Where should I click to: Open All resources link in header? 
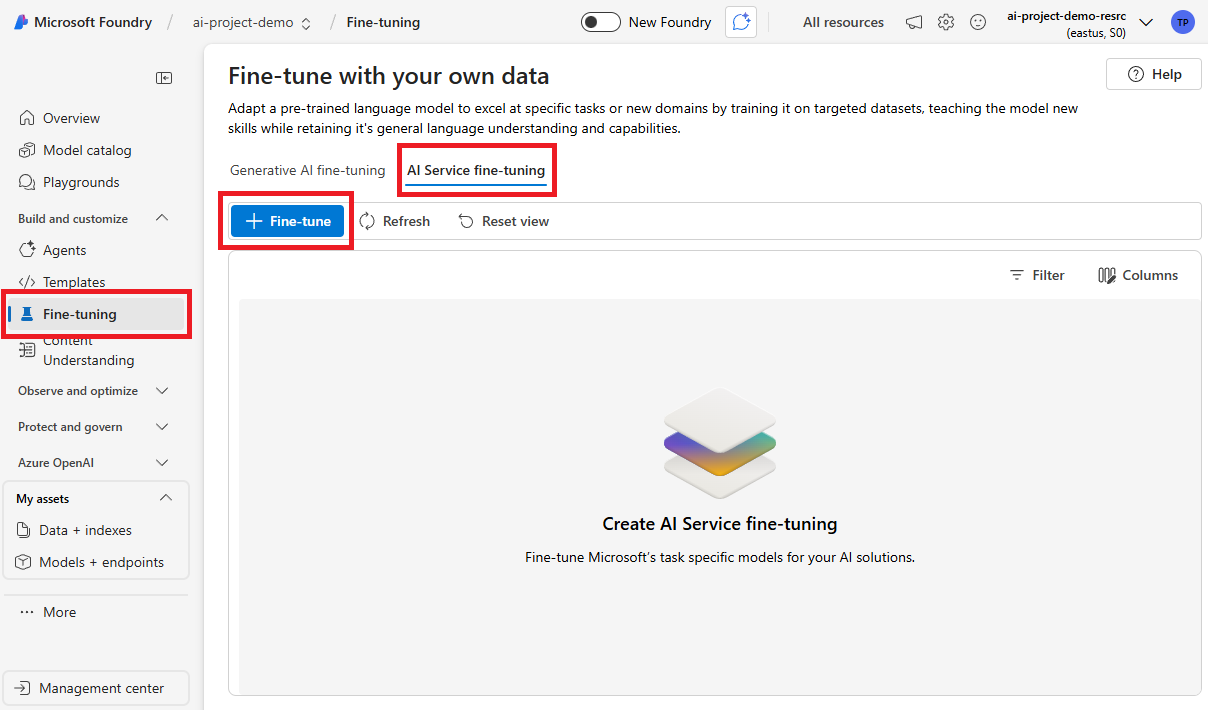[x=843, y=22]
